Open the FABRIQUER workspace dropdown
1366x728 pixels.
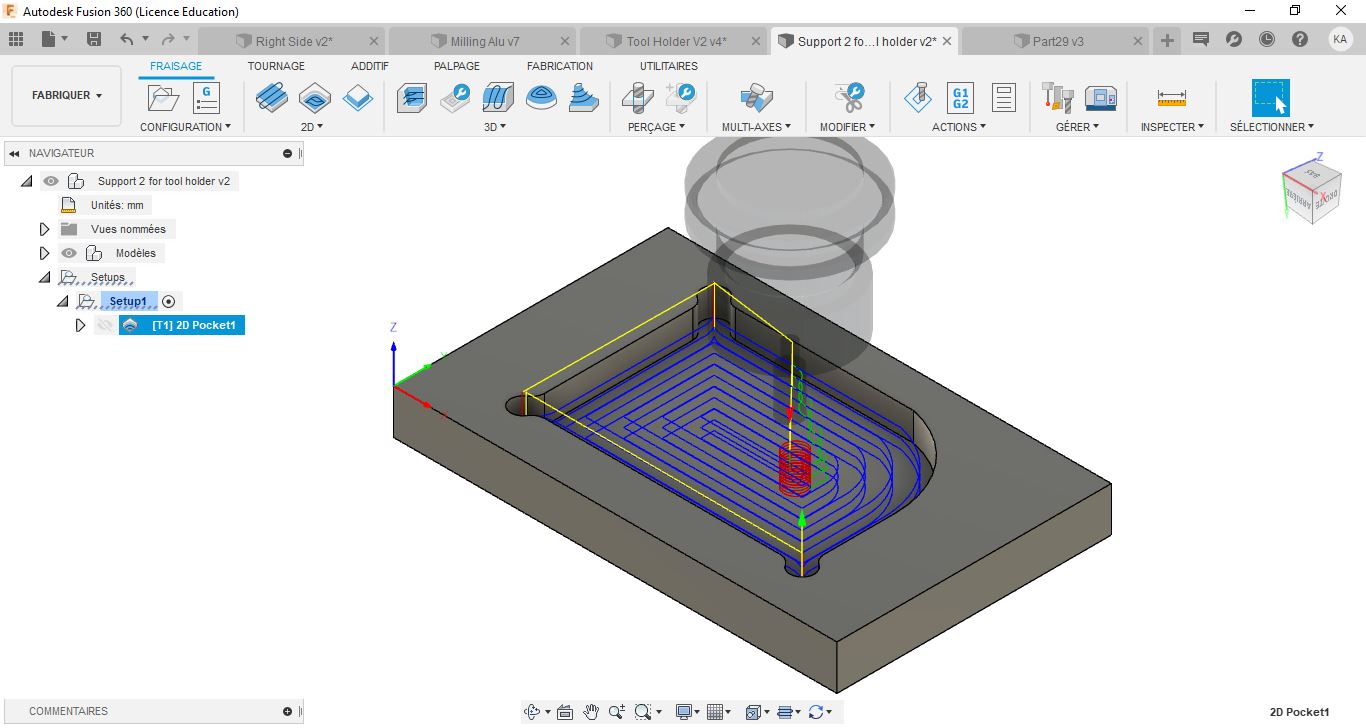(x=67, y=95)
